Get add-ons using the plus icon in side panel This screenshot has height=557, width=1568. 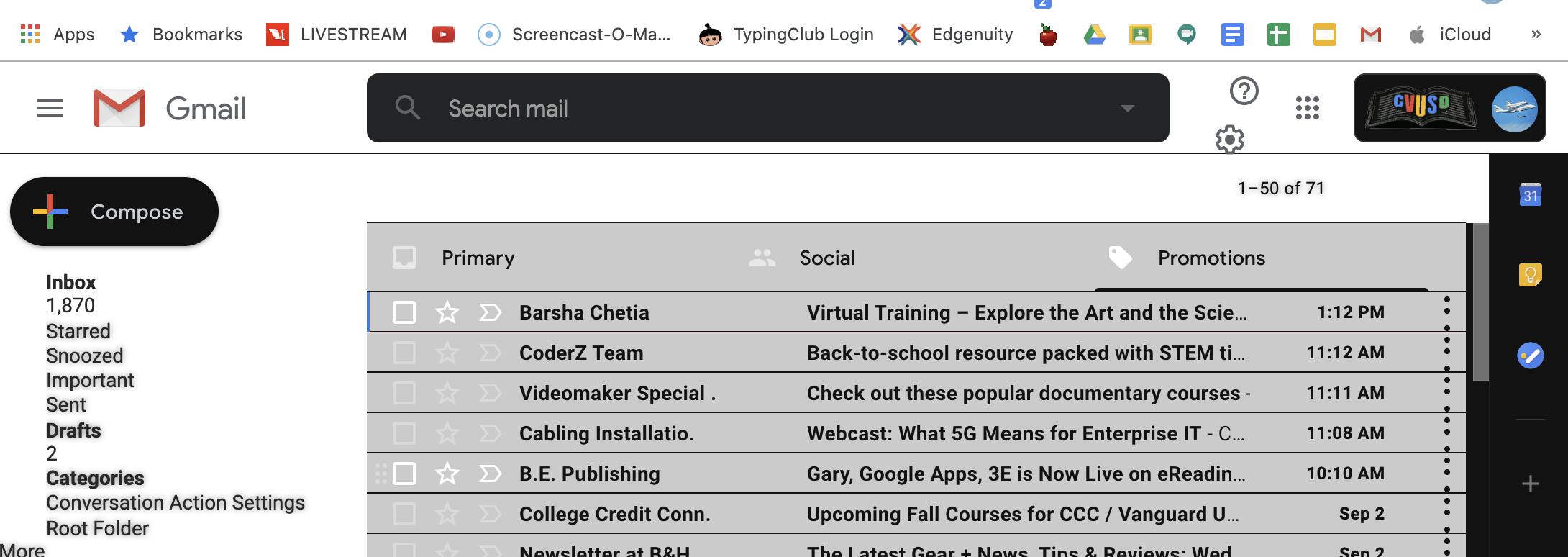[1529, 484]
